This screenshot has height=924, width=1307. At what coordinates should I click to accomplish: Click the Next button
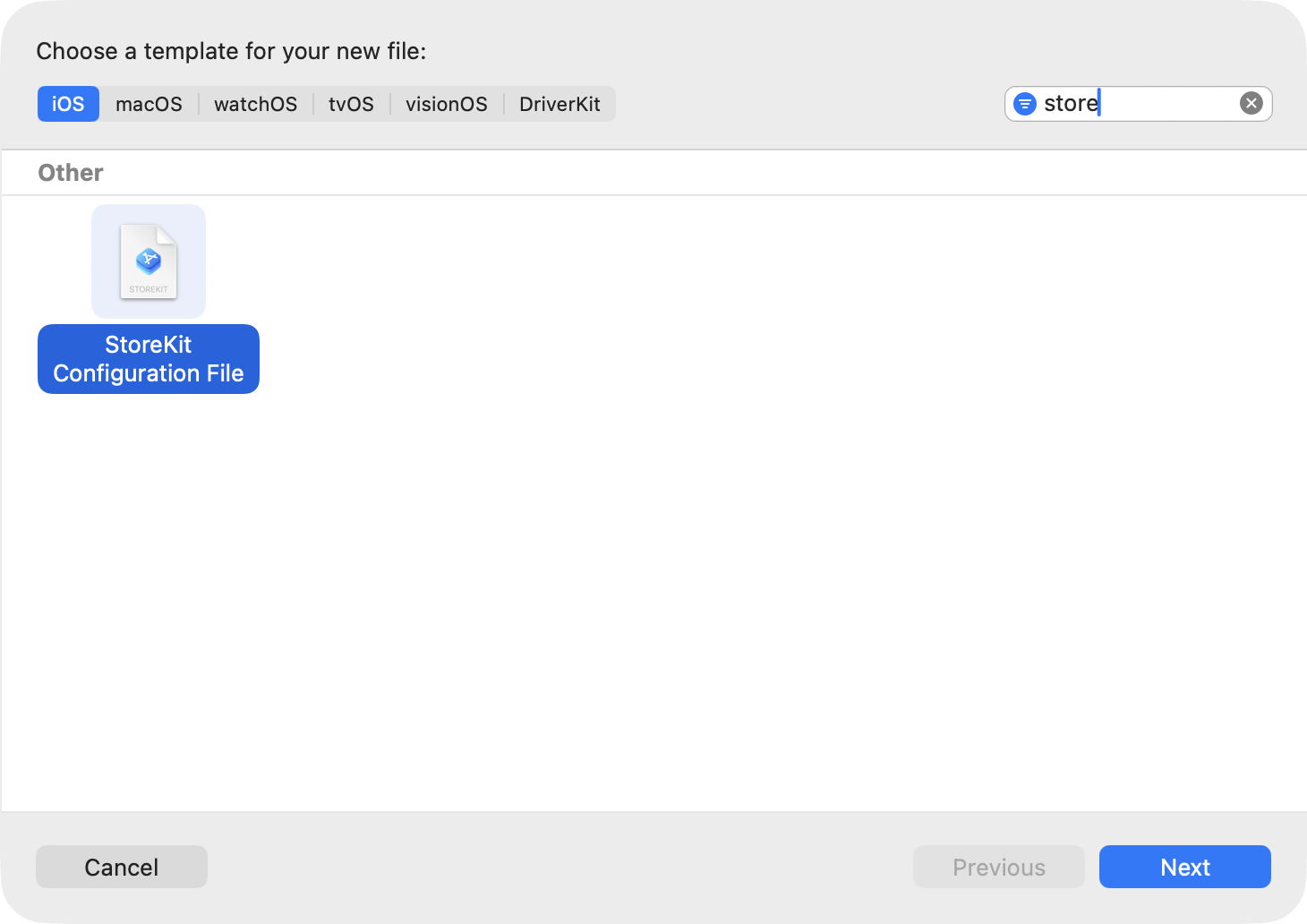click(1184, 867)
